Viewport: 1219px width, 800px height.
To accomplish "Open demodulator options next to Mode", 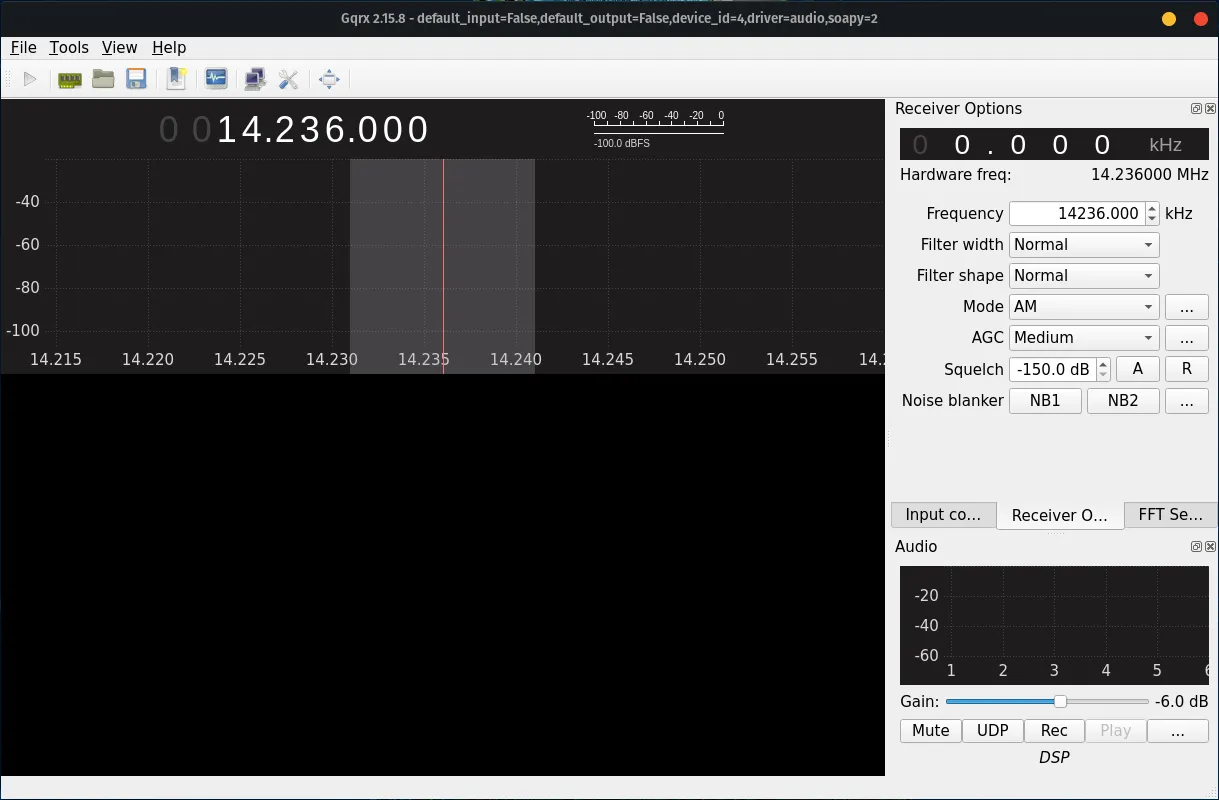I will [1187, 307].
